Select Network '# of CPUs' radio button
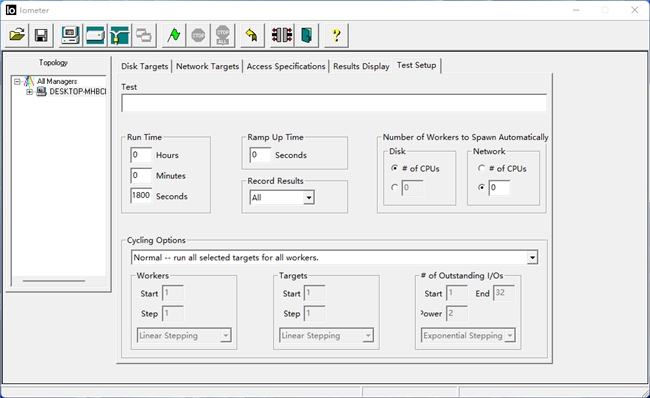 point(481,168)
